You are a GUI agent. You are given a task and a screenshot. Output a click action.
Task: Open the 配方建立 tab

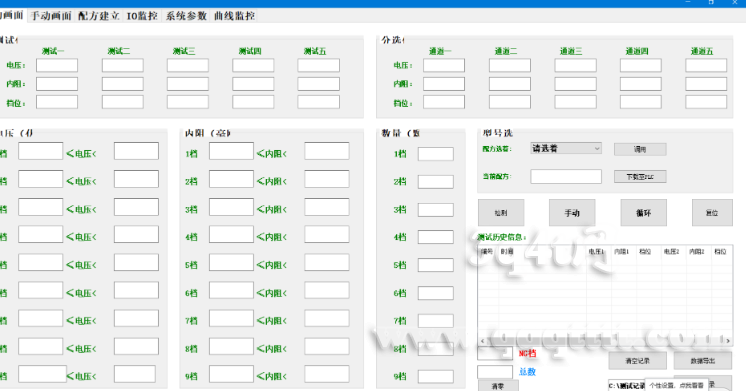[x=98, y=16]
